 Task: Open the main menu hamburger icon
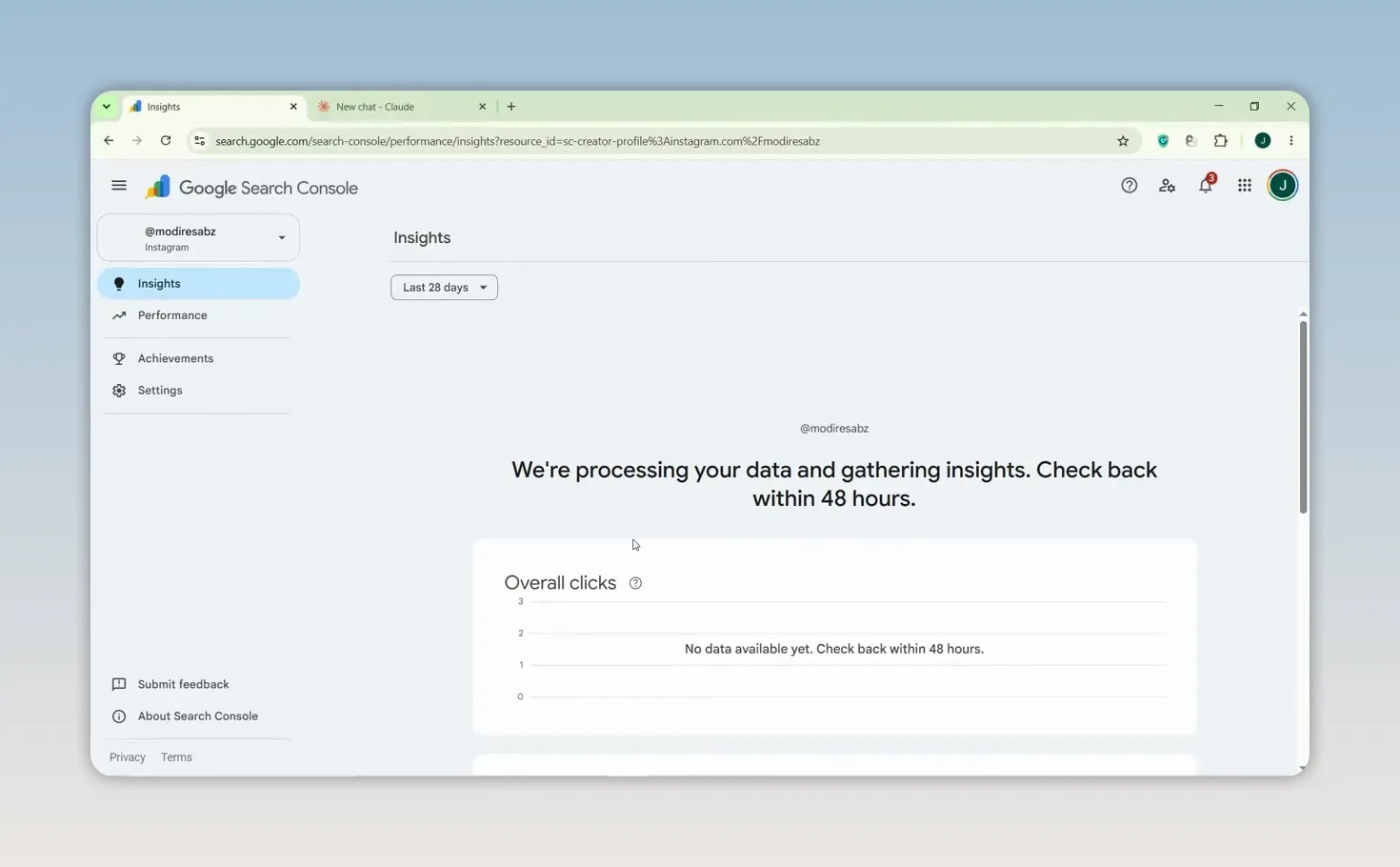pyautogui.click(x=119, y=186)
